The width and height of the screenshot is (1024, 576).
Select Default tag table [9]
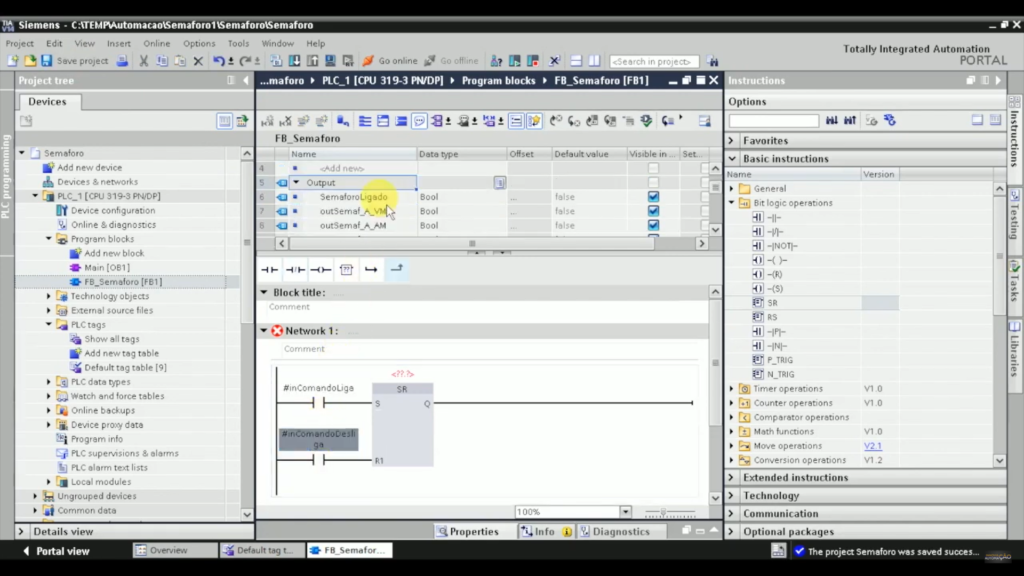[125, 367]
